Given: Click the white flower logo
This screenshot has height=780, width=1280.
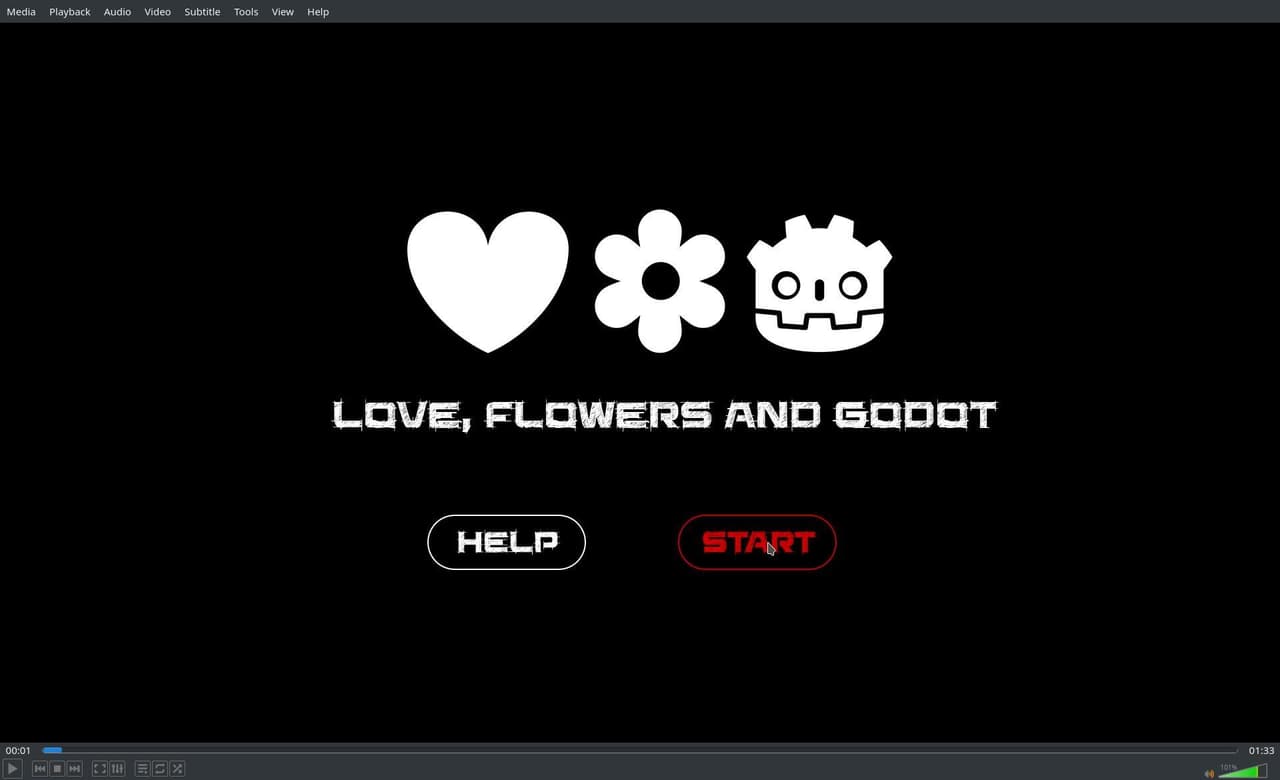Looking at the screenshot, I should [x=660, y=281].
